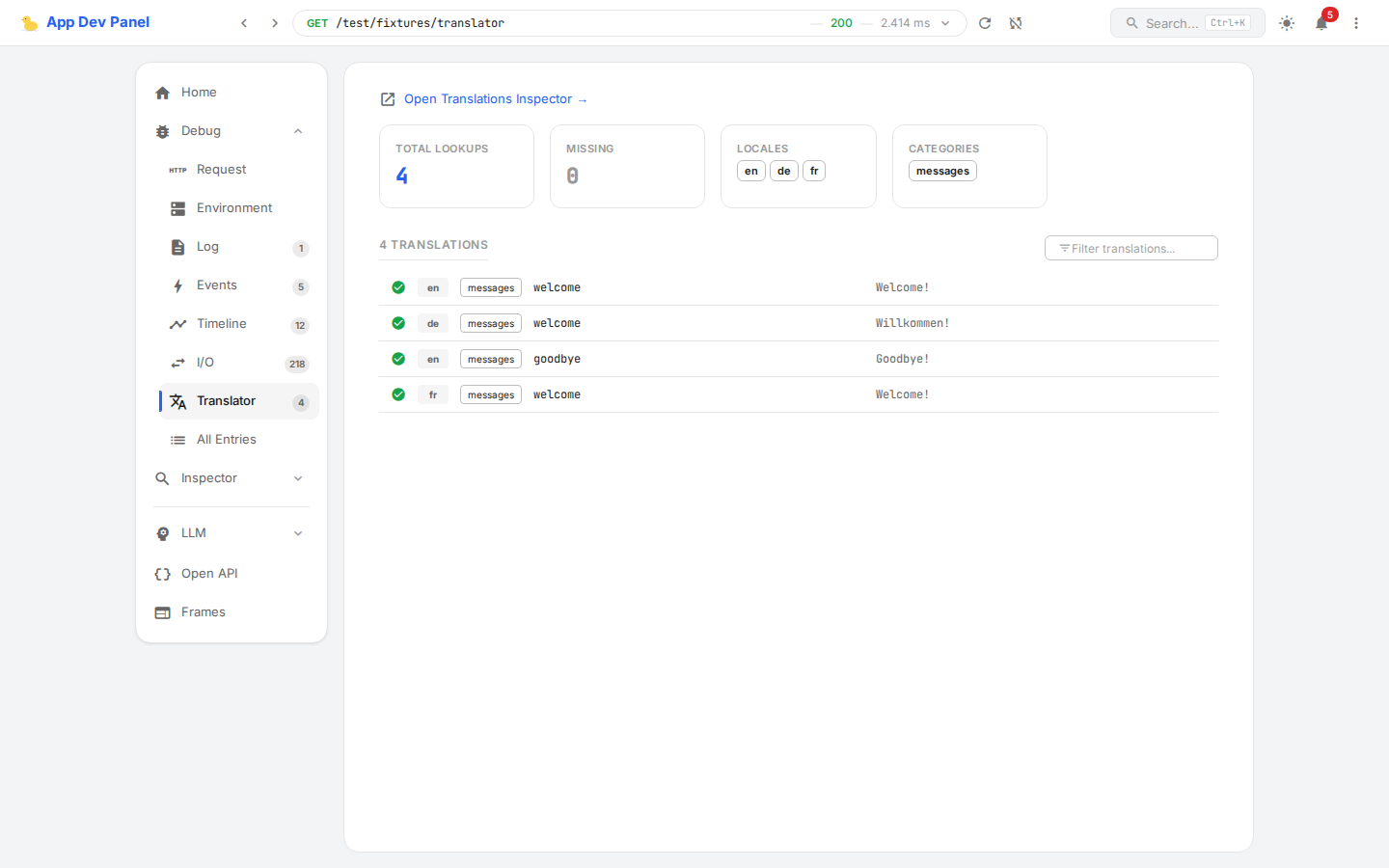Open the request entry dropdown chevron
Image resolution: width=1389 pixels, height=868 pixels.
point(945,23)
